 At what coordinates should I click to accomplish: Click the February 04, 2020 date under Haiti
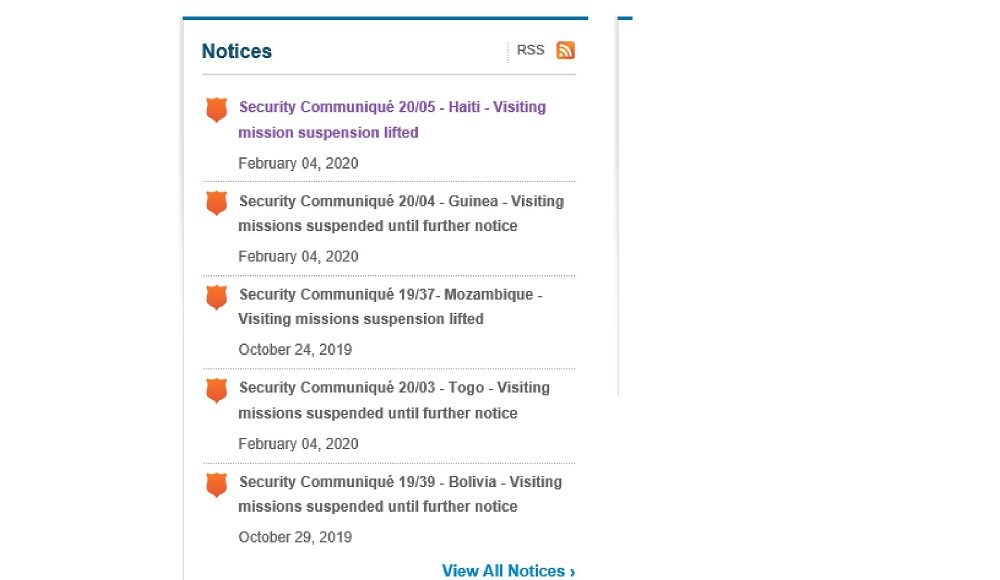tap(298, 163)
